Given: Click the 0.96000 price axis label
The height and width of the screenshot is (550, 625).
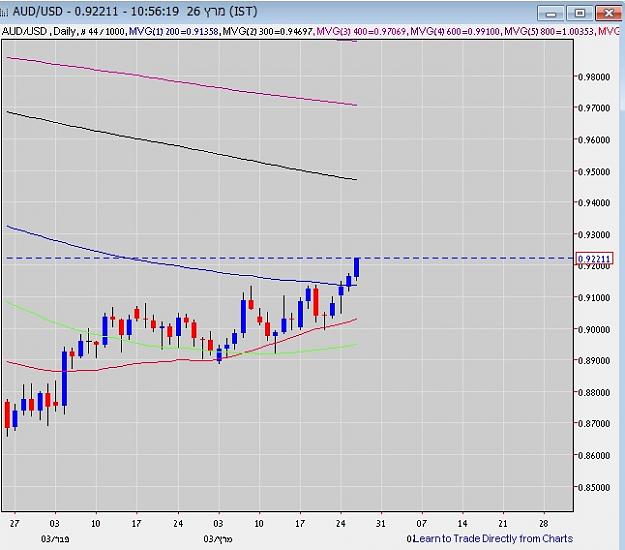Looking at the screenshot, I should point(594,139).
